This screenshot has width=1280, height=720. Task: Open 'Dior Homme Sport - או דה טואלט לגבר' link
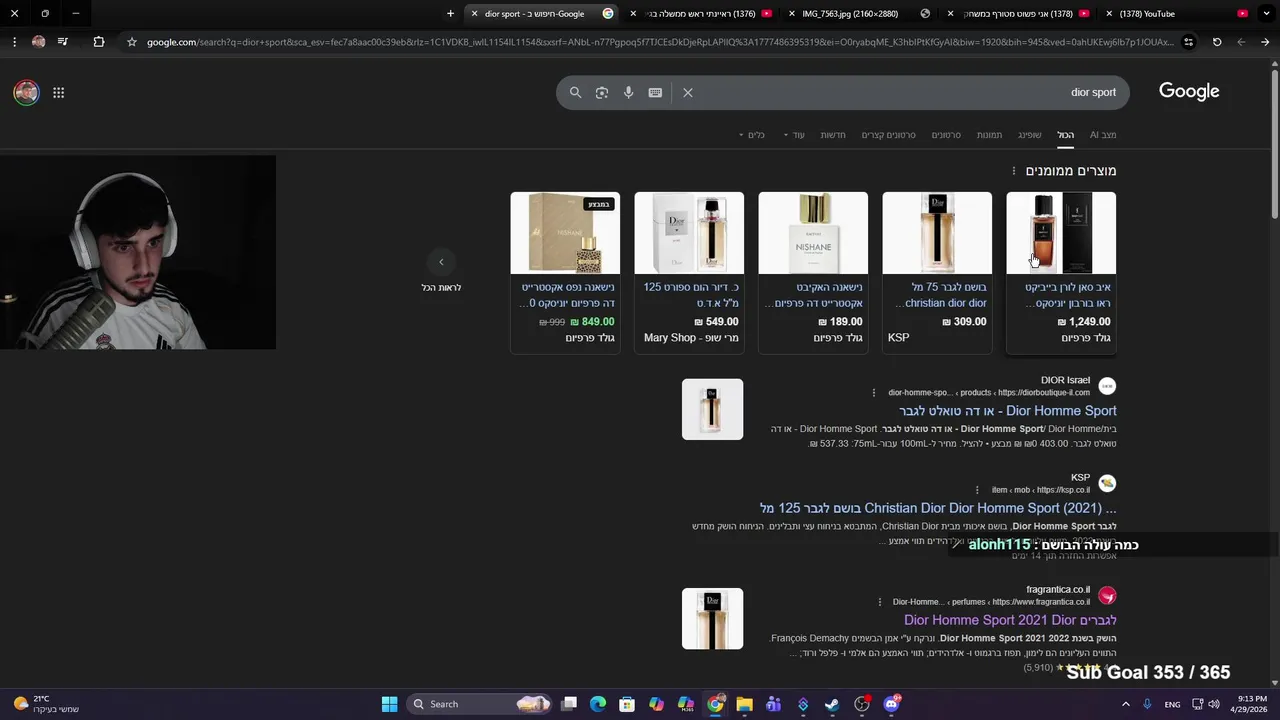tap(1008, 411)
